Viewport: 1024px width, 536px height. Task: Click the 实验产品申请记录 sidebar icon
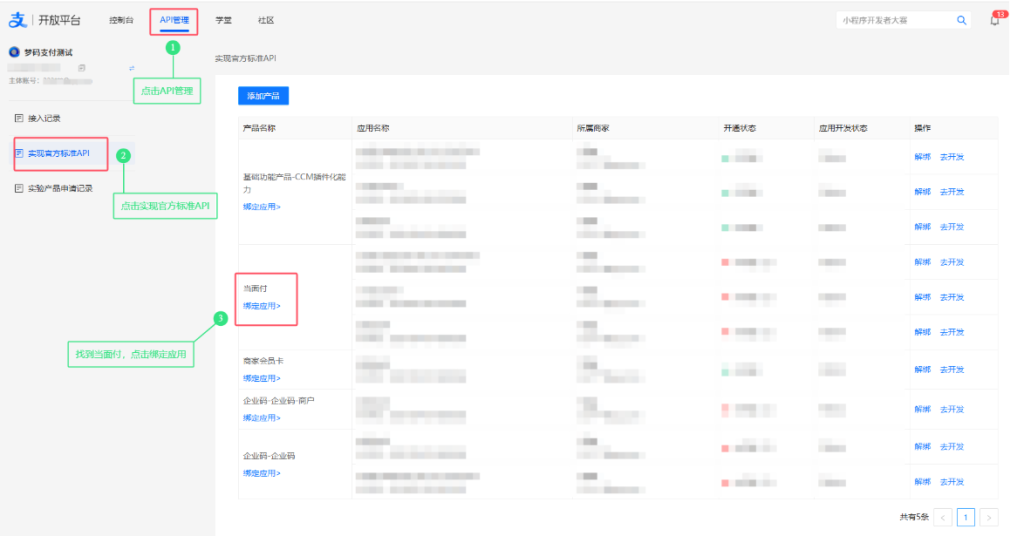[19, 188]
